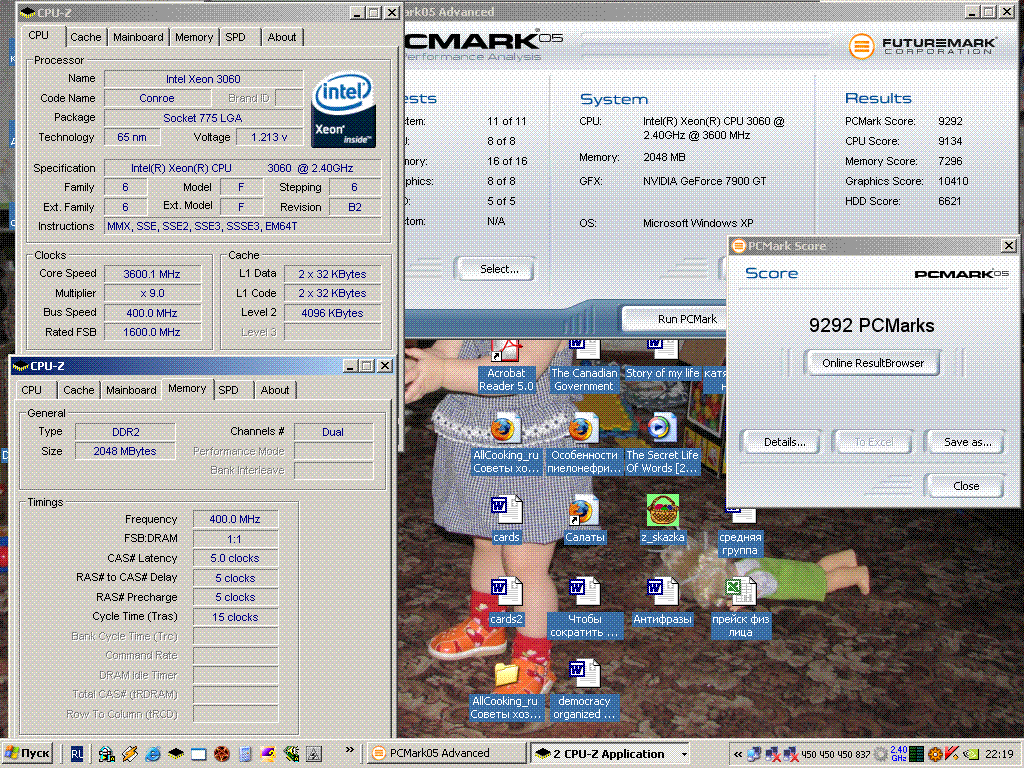Click the Kaspersky red K tray icon

pyautogui.click(x=952, y=754)
